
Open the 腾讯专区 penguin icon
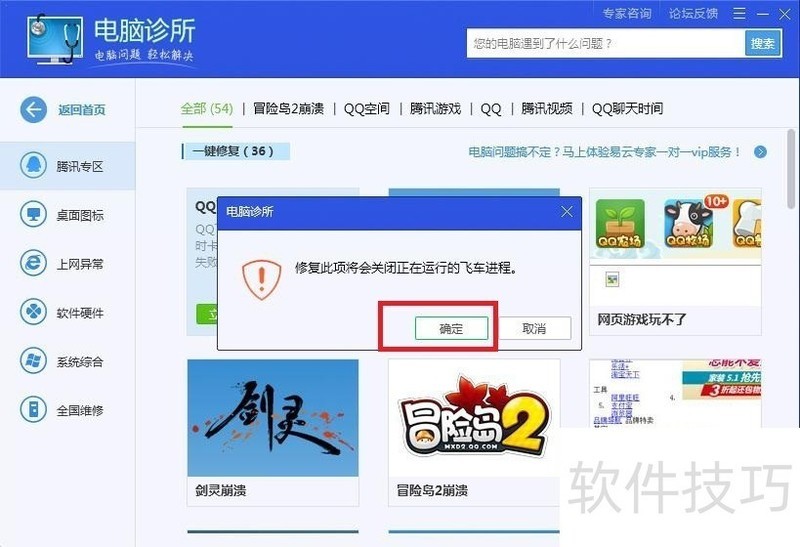[34, 166]
